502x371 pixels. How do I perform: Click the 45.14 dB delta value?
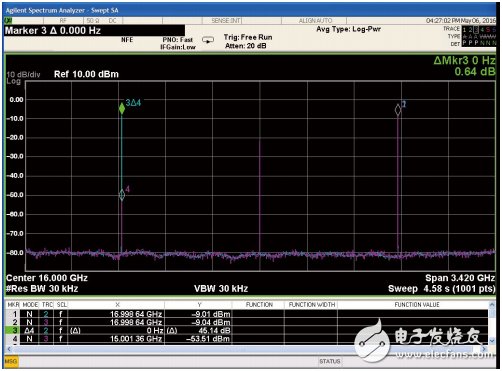[x=214, y=331]
